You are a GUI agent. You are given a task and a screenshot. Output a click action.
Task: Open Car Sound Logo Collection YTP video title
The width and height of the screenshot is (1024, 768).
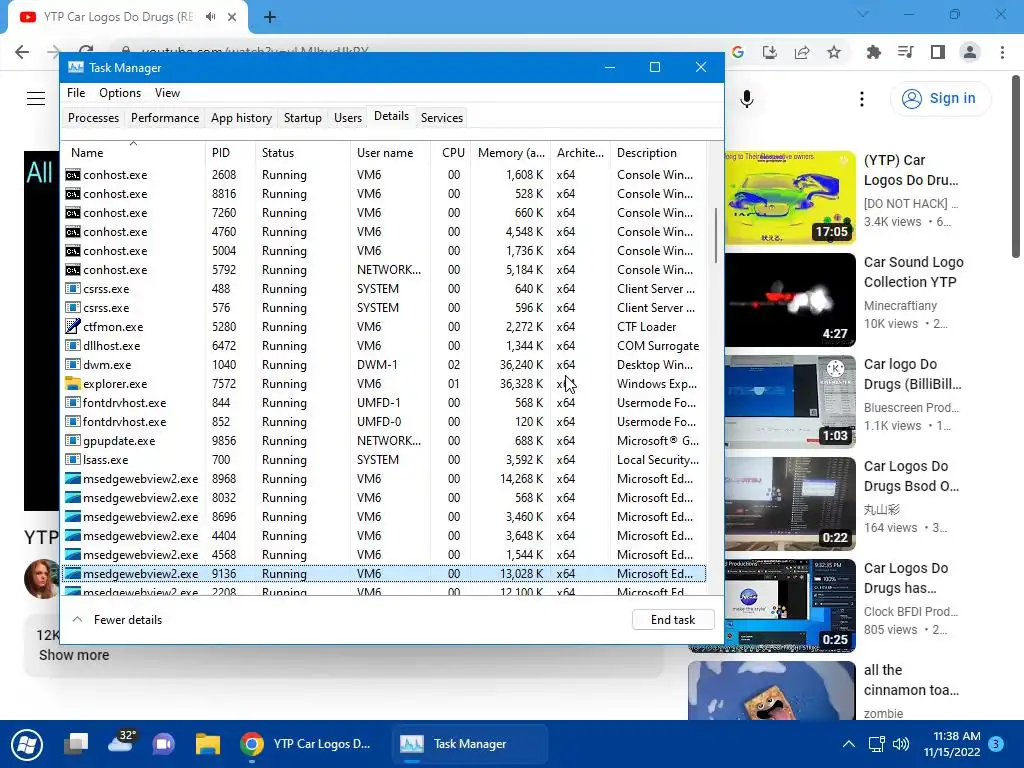913,272
